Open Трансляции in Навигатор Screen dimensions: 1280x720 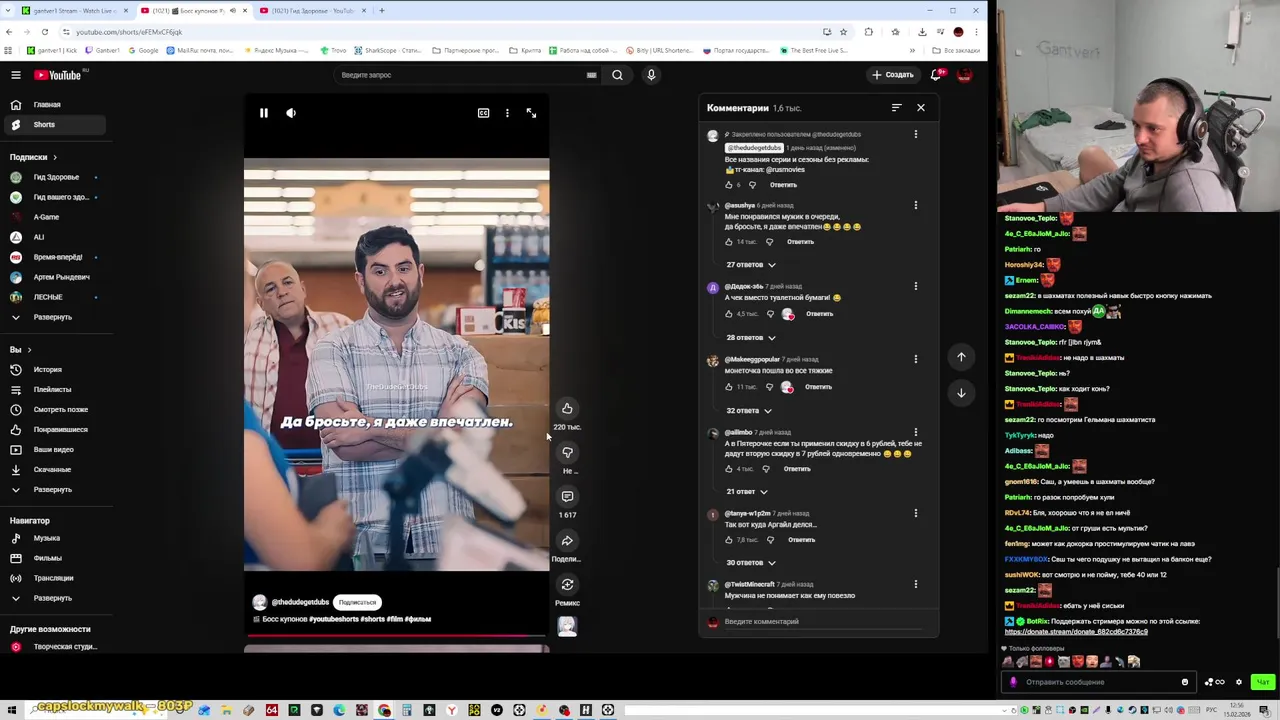(x=55, y=578)
